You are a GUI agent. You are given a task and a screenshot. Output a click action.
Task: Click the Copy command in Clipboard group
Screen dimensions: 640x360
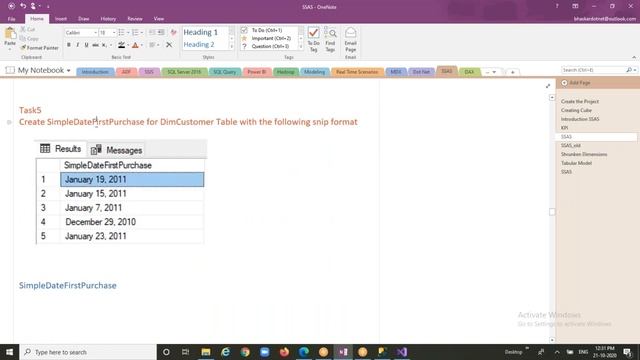29,38
